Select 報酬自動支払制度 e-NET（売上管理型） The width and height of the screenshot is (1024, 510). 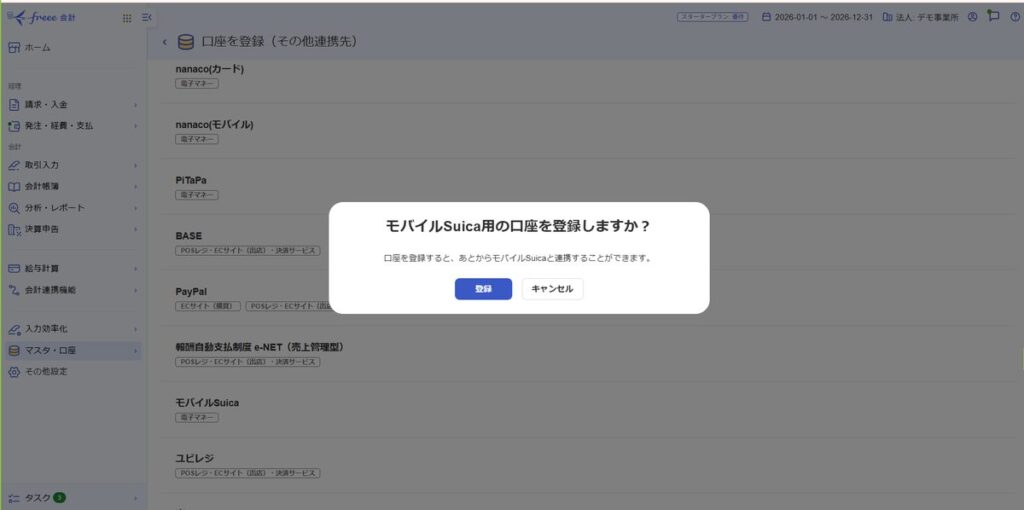coord(259,347)
